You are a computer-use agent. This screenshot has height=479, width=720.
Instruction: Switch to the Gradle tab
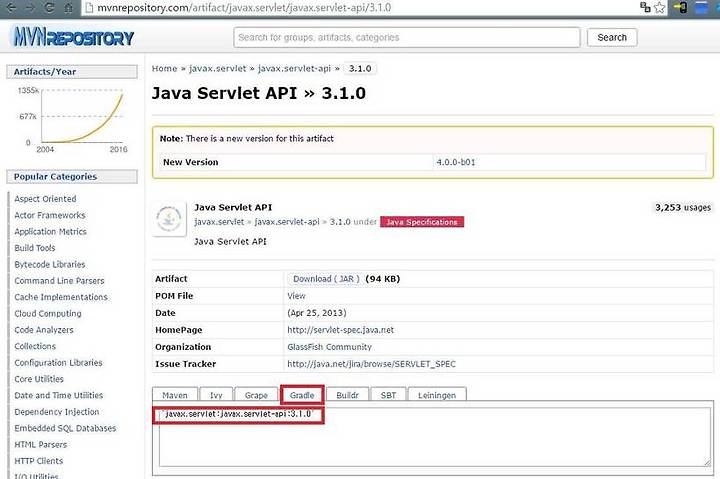tap(302, 395)
